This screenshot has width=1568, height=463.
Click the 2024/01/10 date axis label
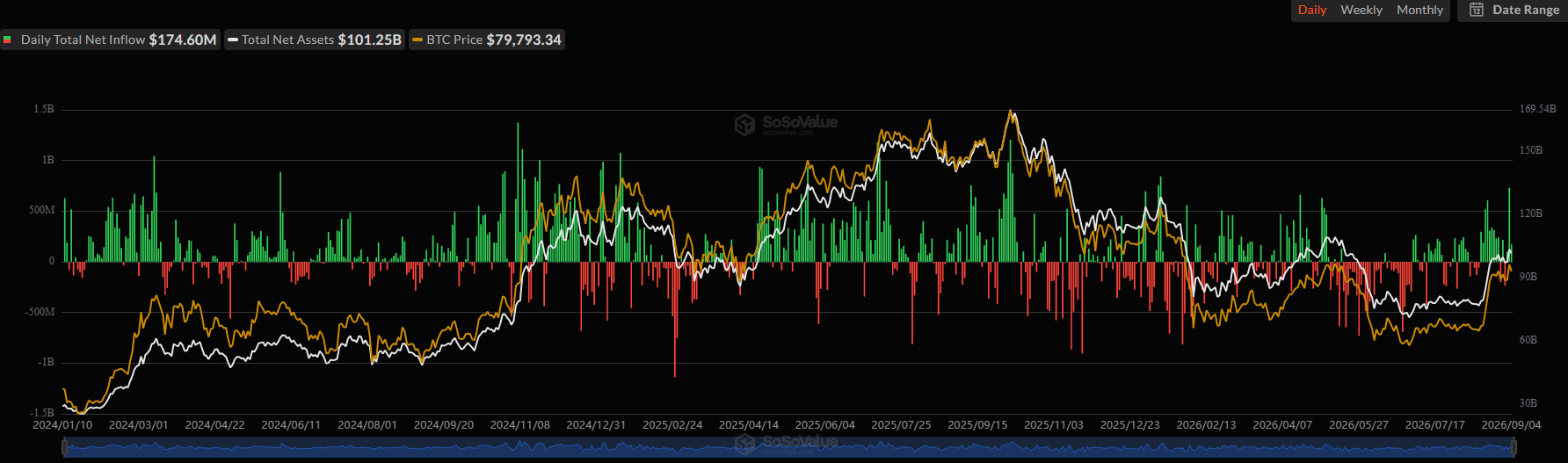tap(62, 424)
